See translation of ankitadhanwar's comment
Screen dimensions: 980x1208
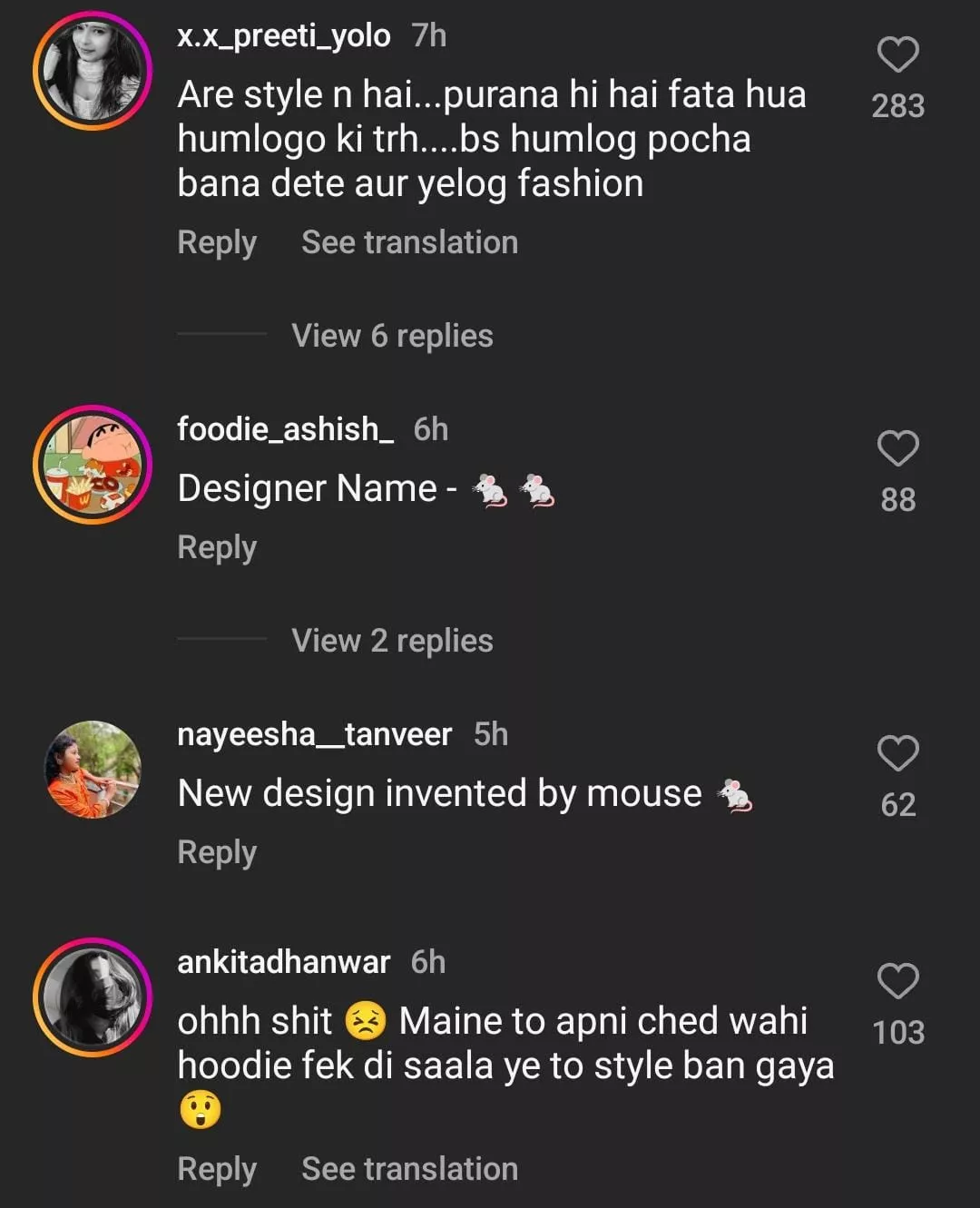pos(409,1170)
